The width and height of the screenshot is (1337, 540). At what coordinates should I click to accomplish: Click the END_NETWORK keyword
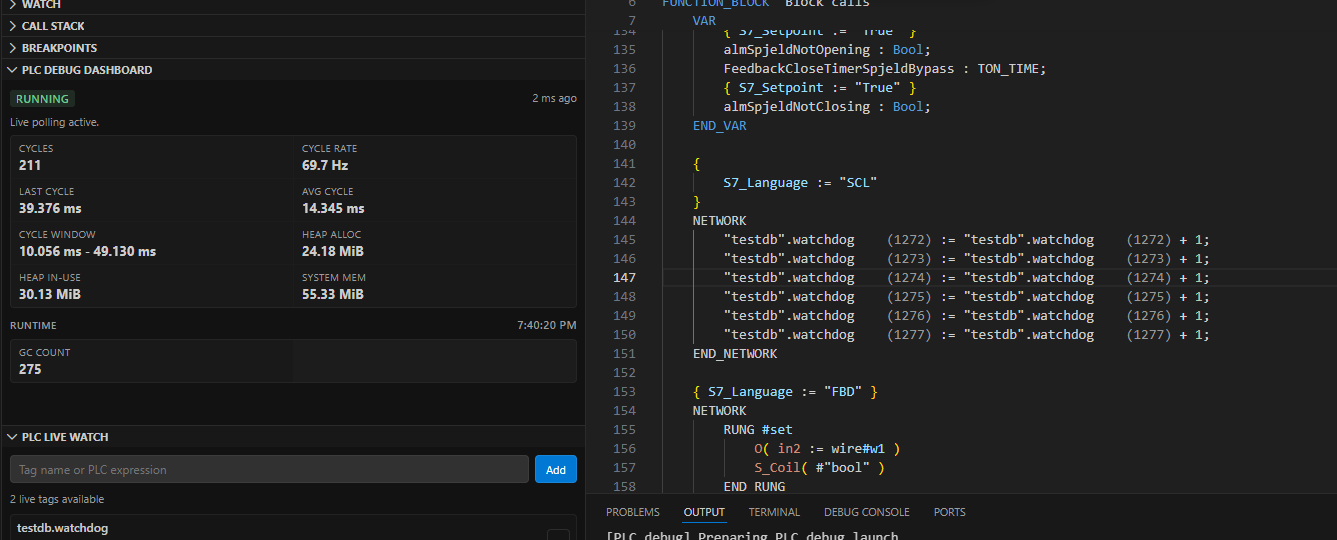tap(735, 354)
